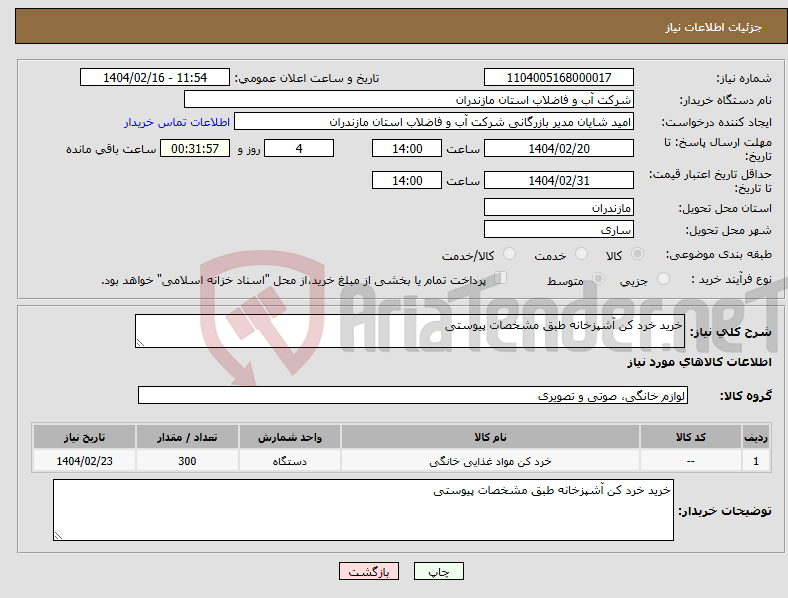Viewport: 788px width, 598px height.
Task: Click the buyer organization name field
Action: tap(409, 99)
